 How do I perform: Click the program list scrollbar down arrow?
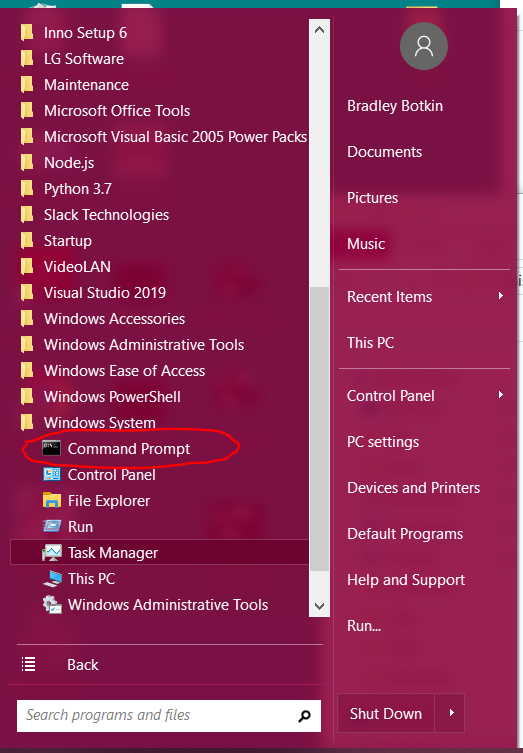point(319,606)
